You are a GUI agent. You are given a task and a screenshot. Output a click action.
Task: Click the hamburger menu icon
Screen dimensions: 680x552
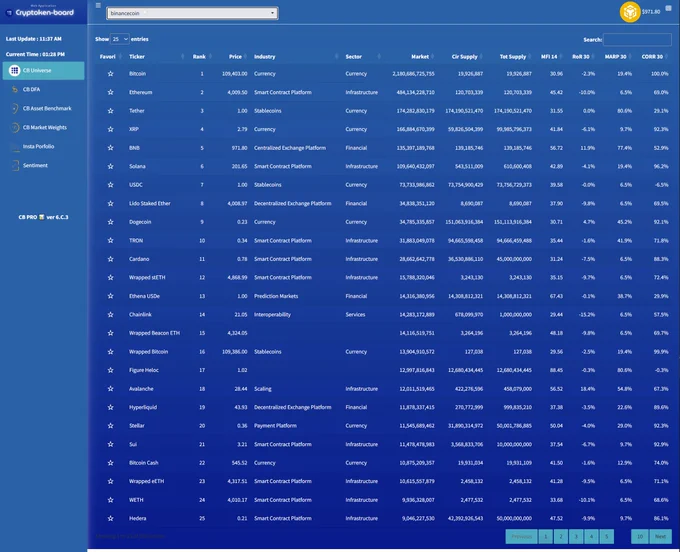[98, 5]
